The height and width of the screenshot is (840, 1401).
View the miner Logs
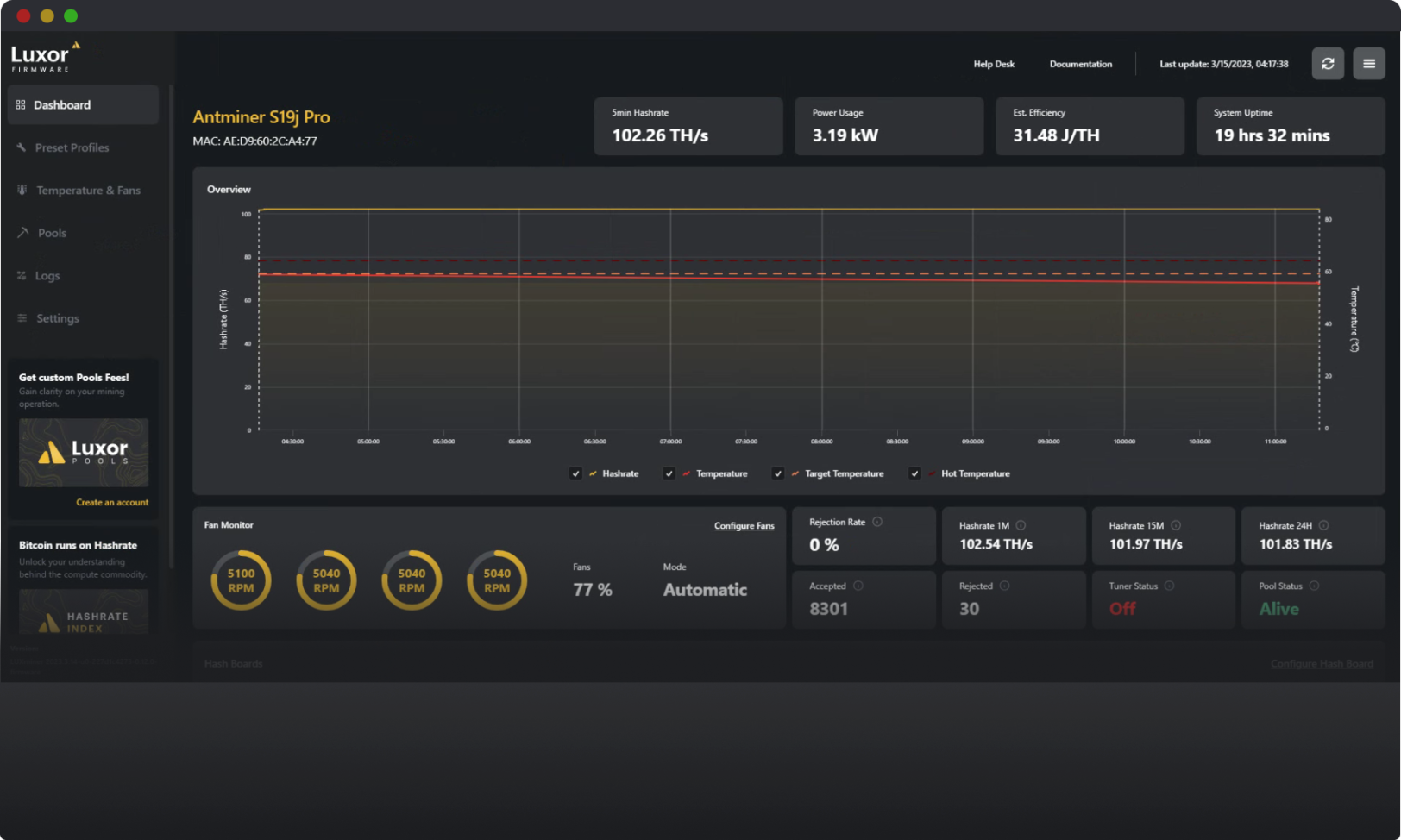click(x=47, y=275)
